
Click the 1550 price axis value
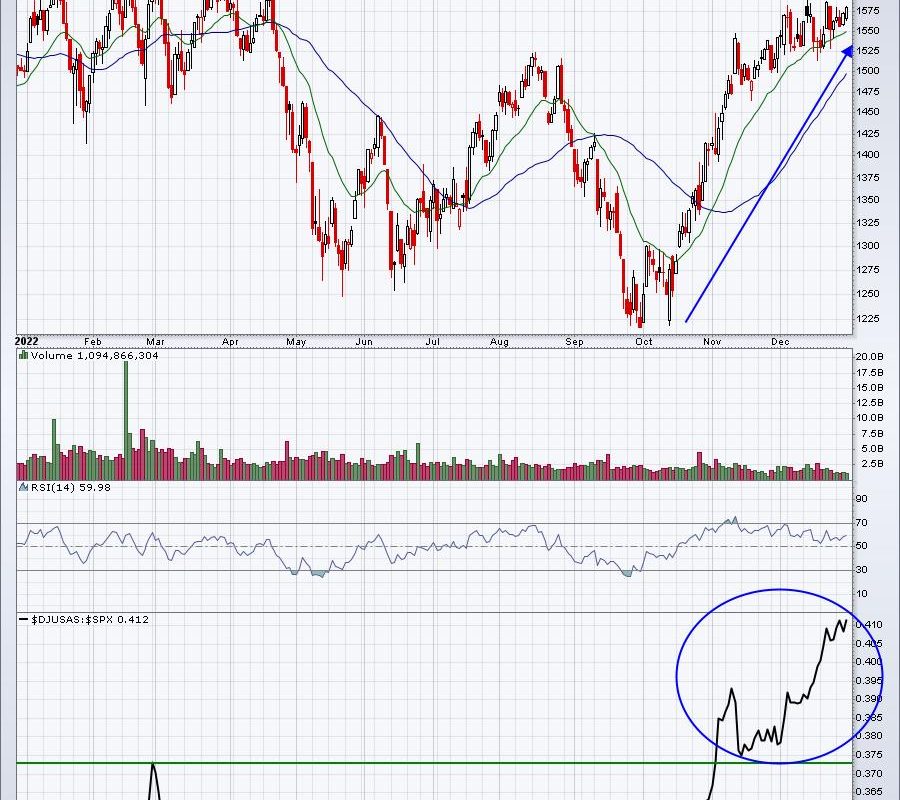pos(868,30)
